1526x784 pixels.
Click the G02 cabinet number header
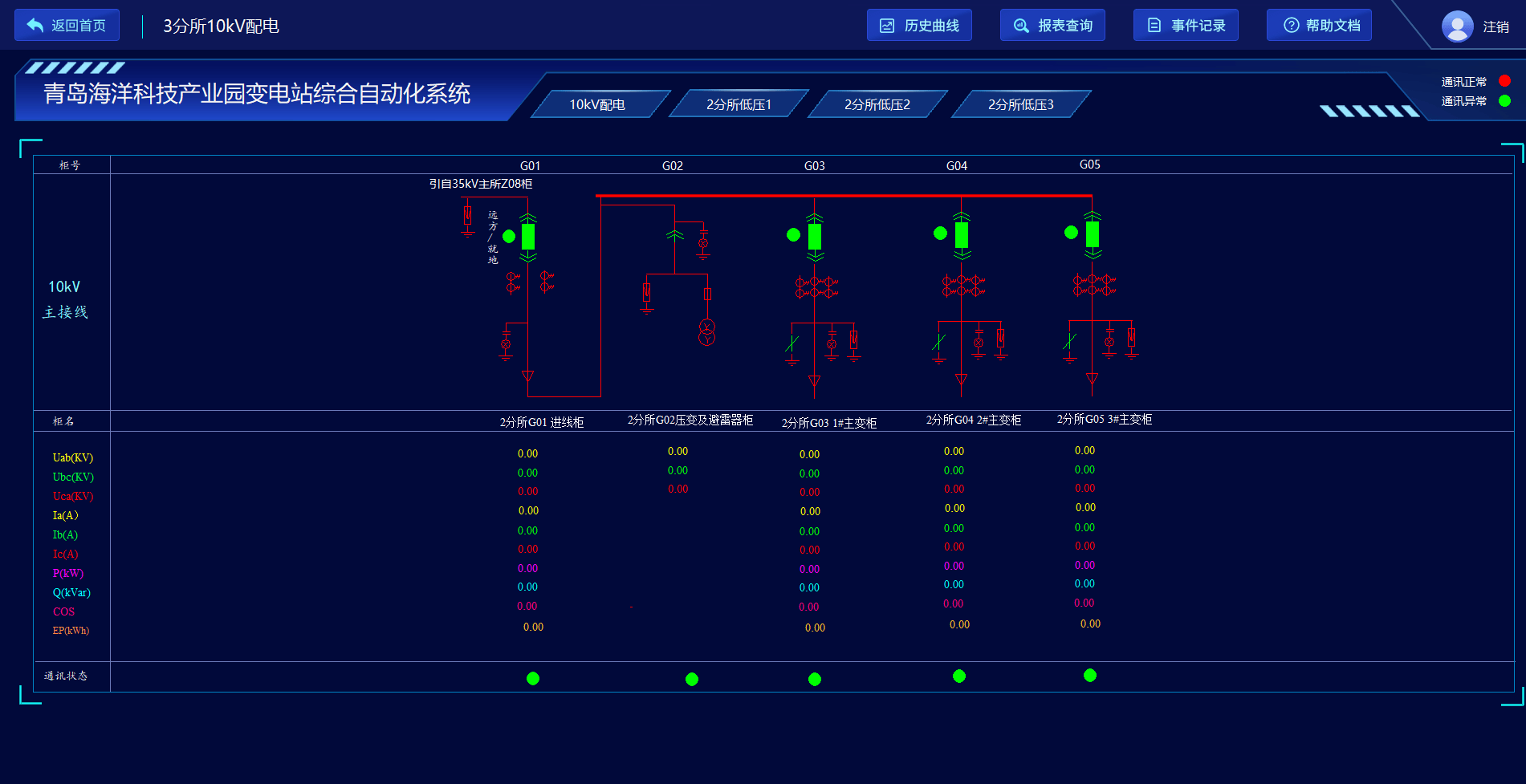pyautogui.click(x=673, y=165)
